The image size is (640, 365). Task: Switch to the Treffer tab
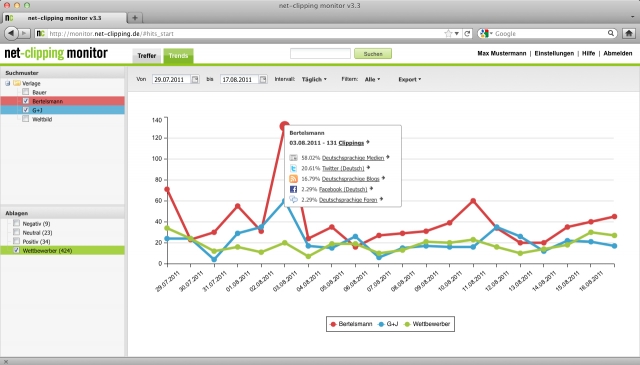coord(147,56)
